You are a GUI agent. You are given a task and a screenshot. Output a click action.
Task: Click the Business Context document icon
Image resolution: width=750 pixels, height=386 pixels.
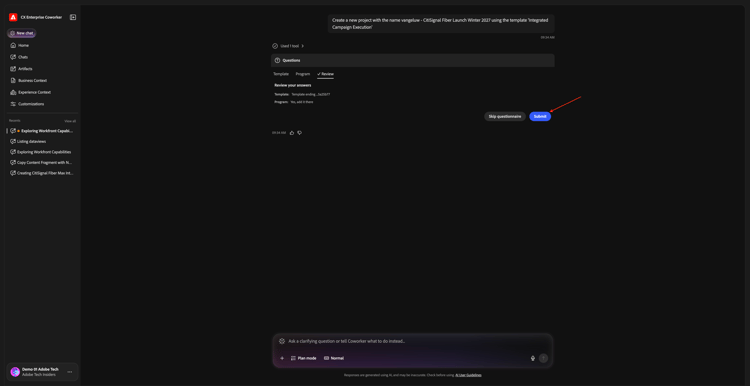13,80
